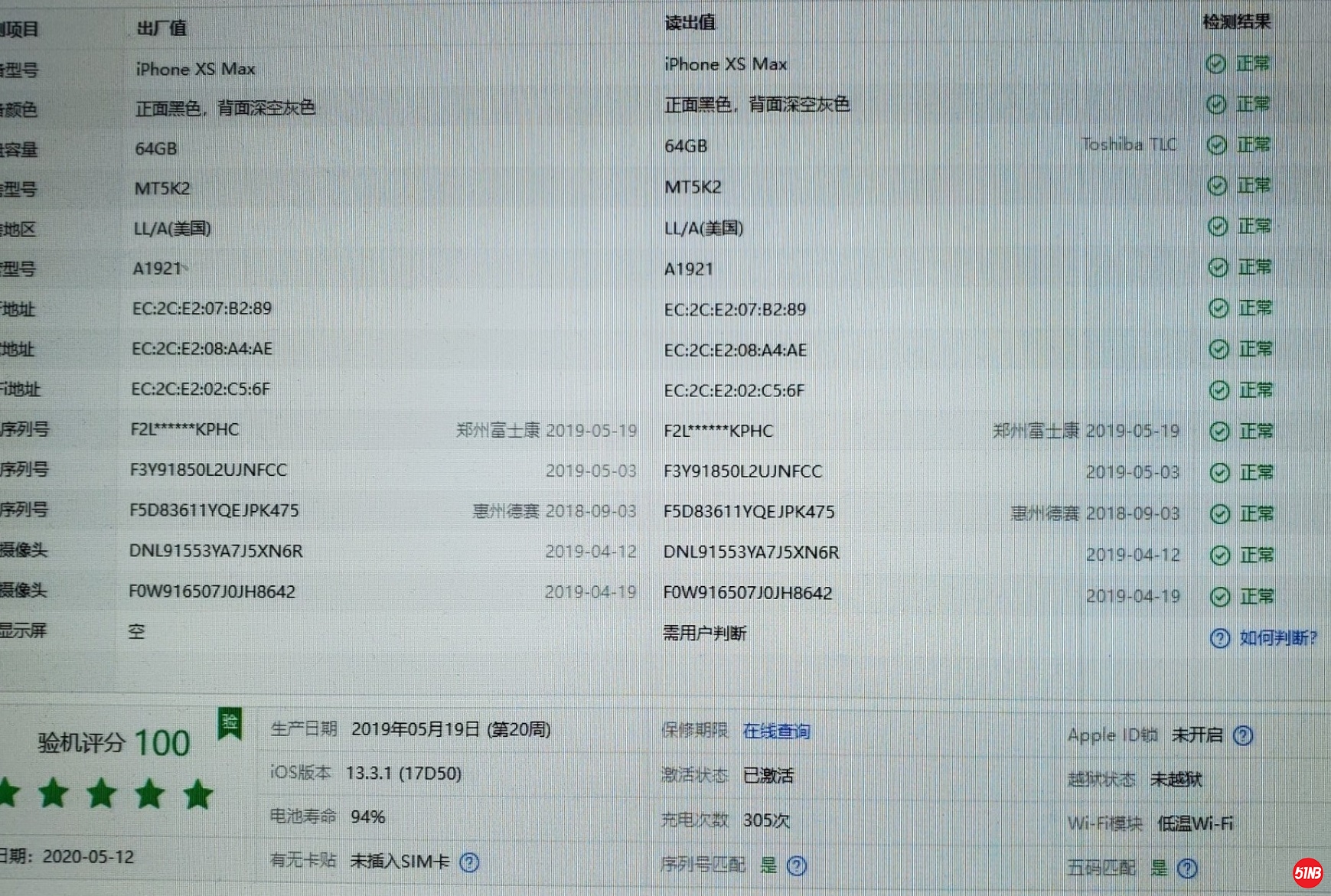
Task: Click the check icon in the A1921 row
Action: click(1218, 268)
